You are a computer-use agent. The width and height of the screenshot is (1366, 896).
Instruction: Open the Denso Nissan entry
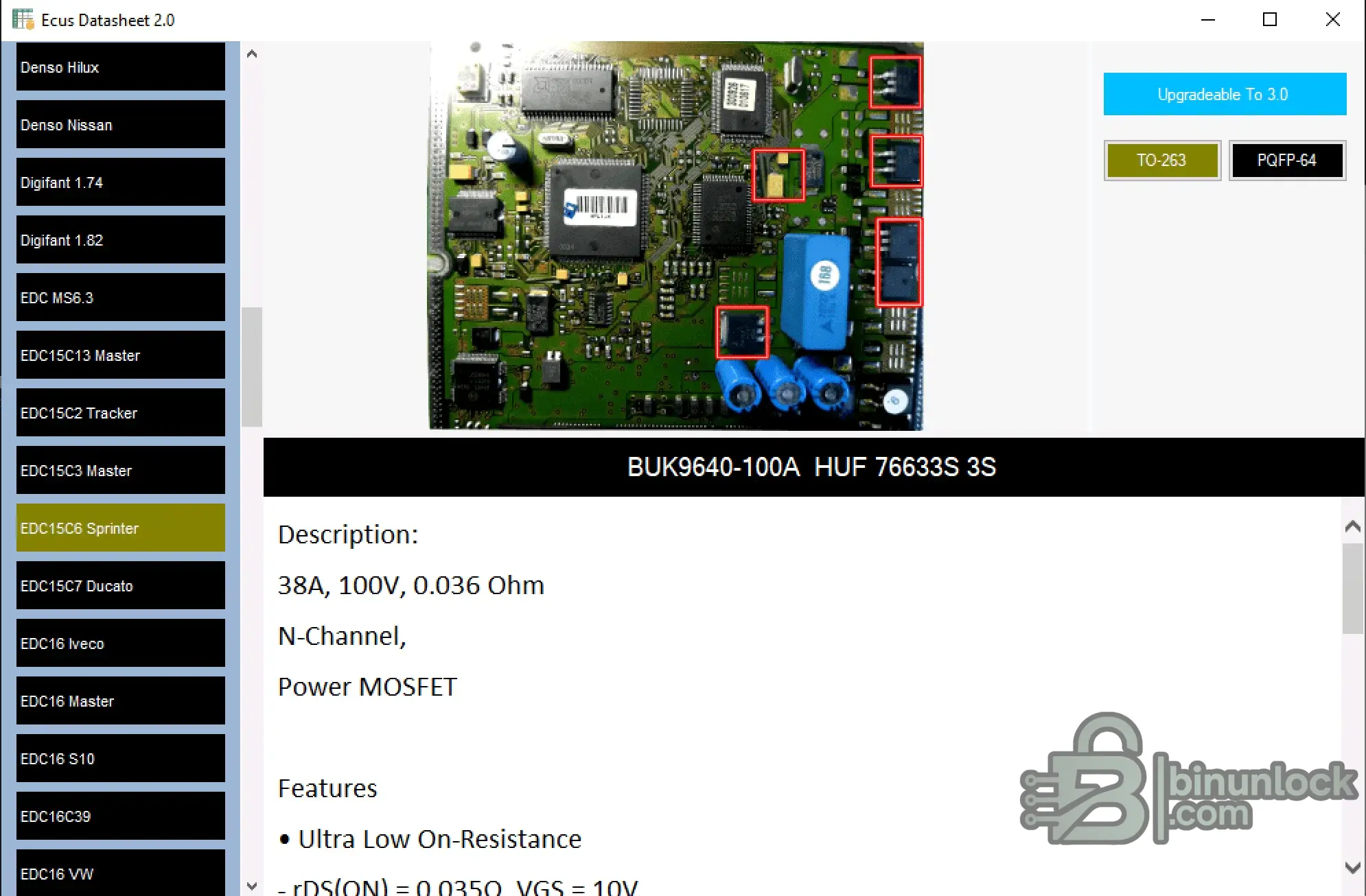[x=121, y=124]
